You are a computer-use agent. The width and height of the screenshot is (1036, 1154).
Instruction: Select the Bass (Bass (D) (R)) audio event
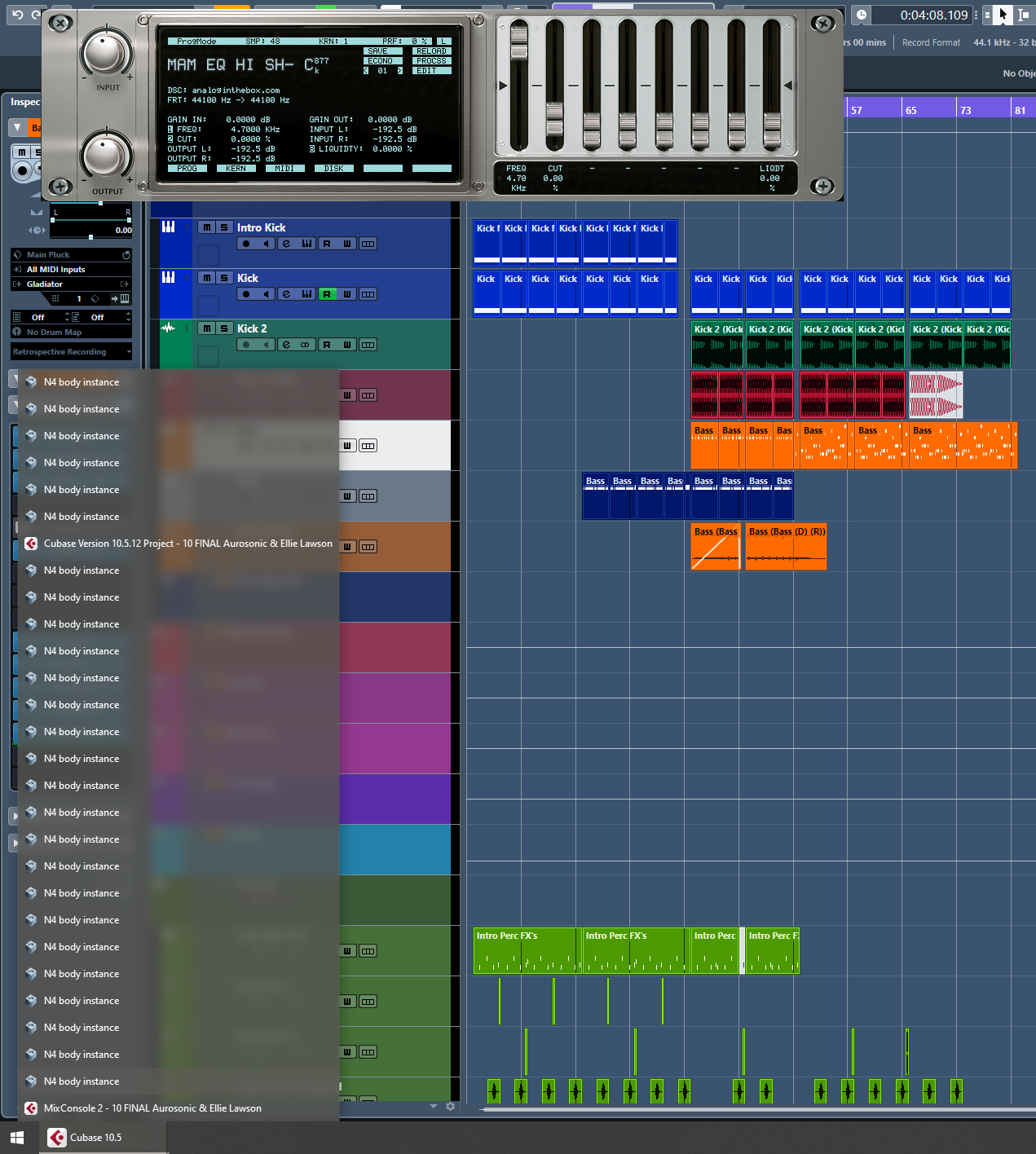pos(786,547)
